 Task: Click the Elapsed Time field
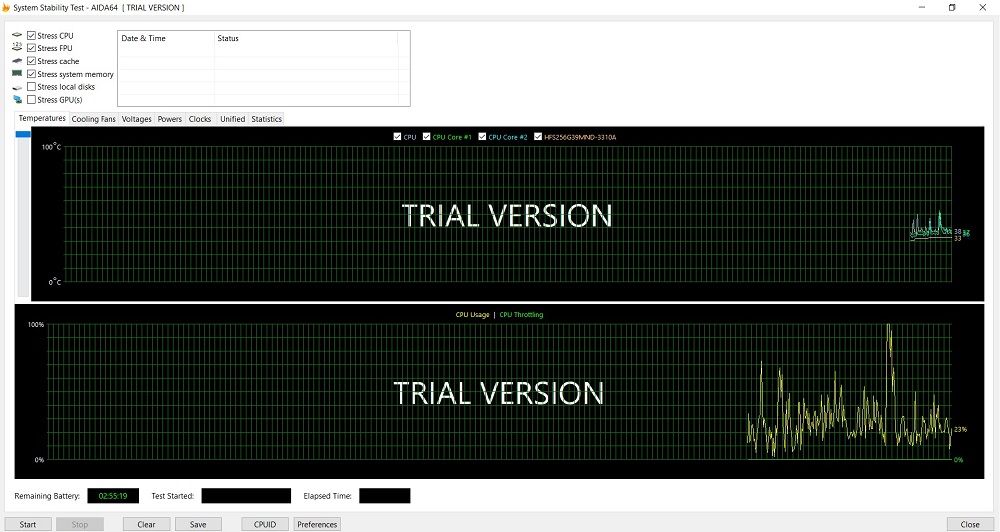click(x=385, y=496)
